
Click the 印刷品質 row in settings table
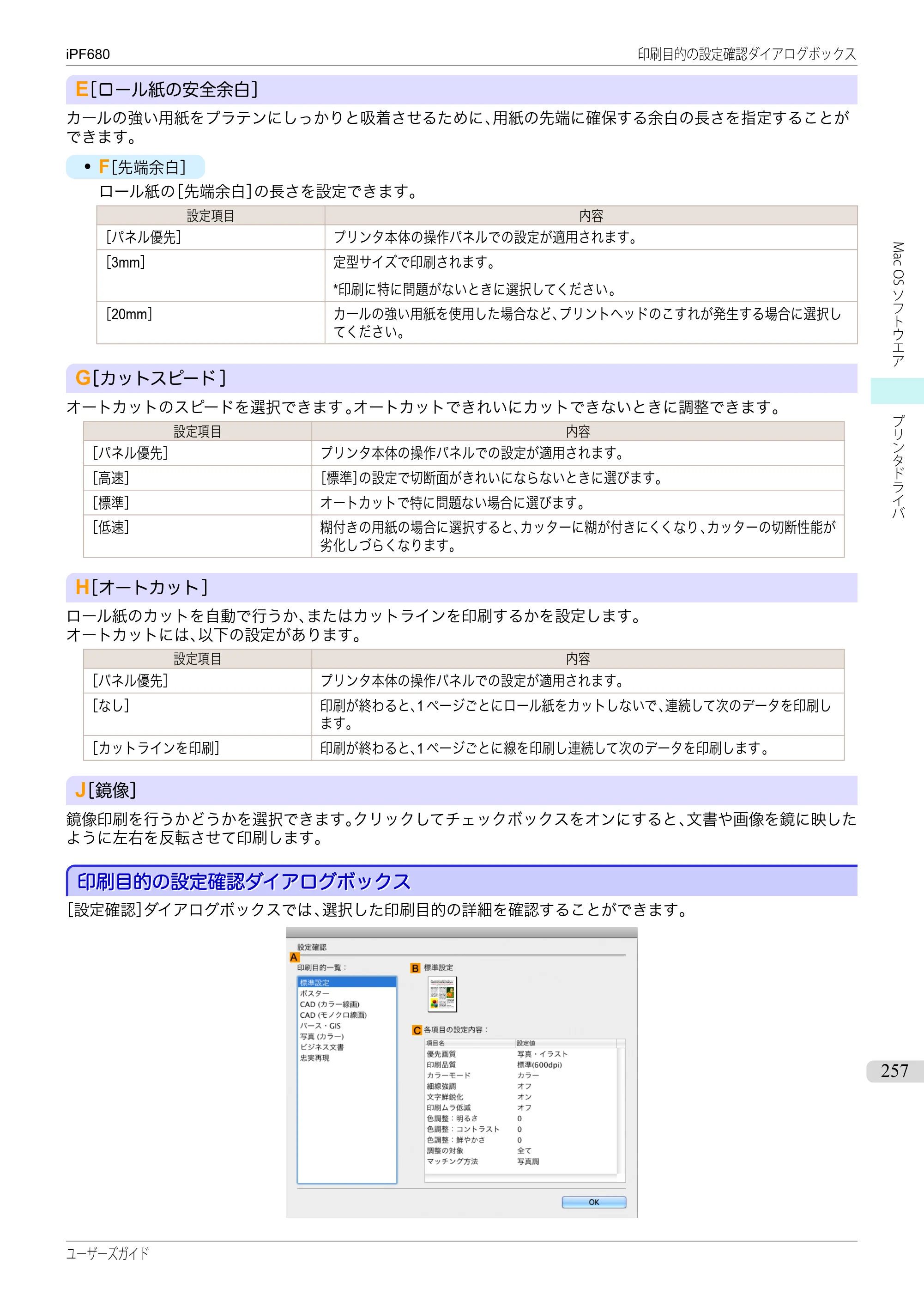click(520, 1064)
